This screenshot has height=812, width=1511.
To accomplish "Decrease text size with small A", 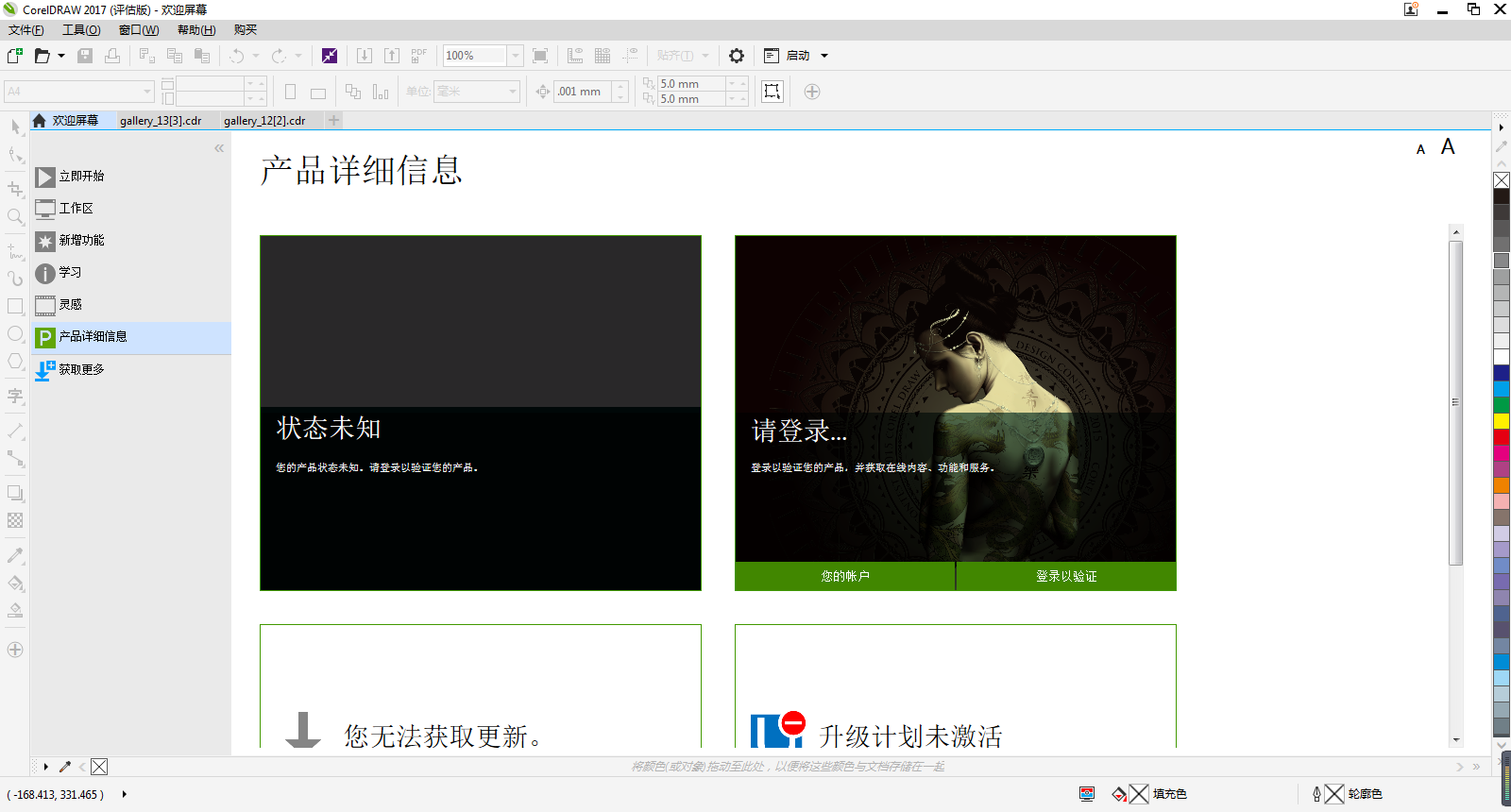I will click(1420, 149).
